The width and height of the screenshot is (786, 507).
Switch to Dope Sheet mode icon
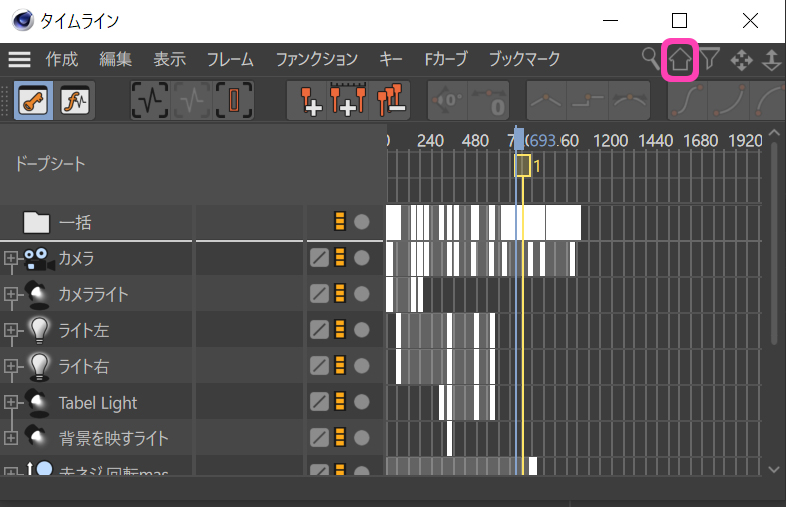34,101
